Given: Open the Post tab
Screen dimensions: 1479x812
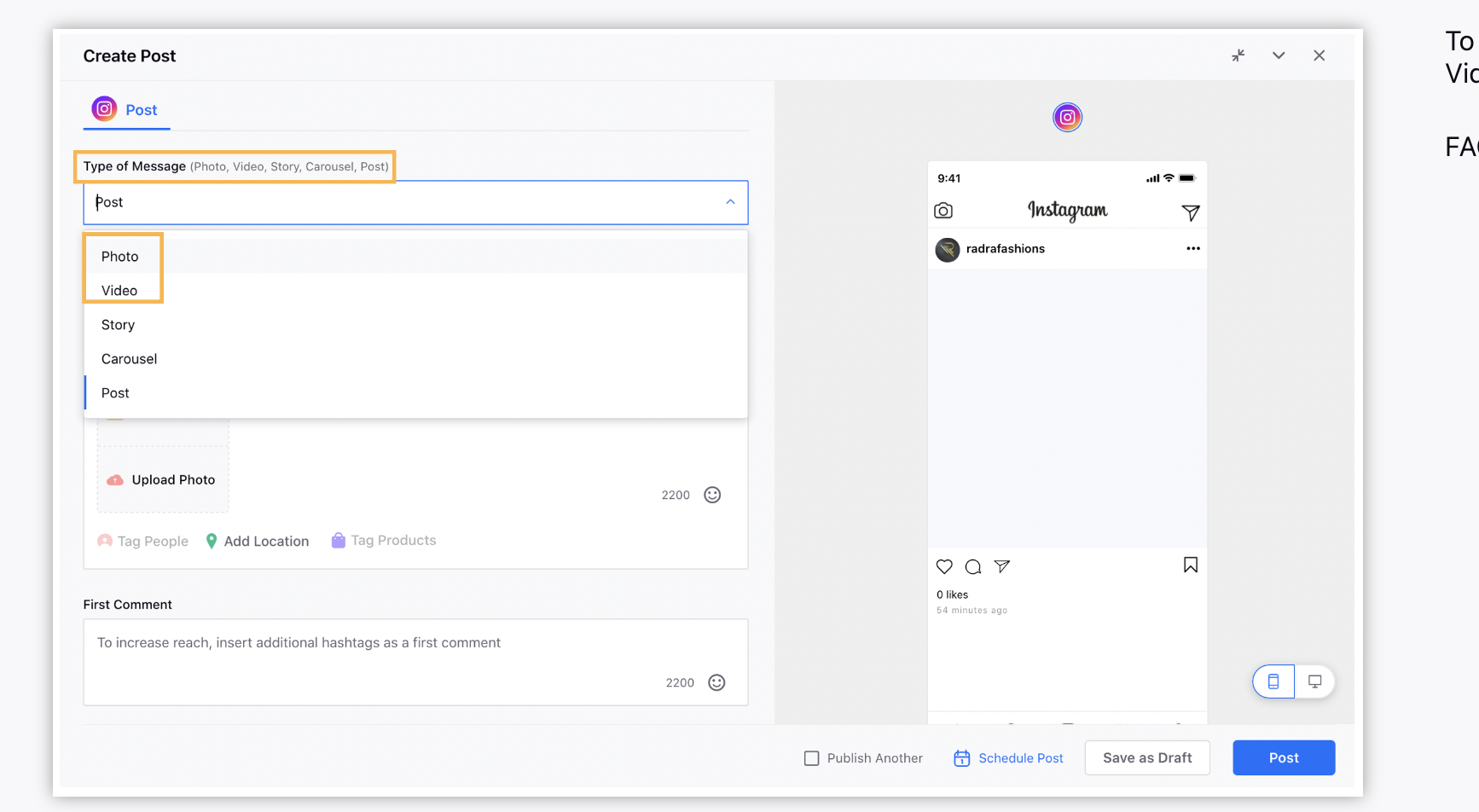Looking at the screenshot, I should (127, 110).
